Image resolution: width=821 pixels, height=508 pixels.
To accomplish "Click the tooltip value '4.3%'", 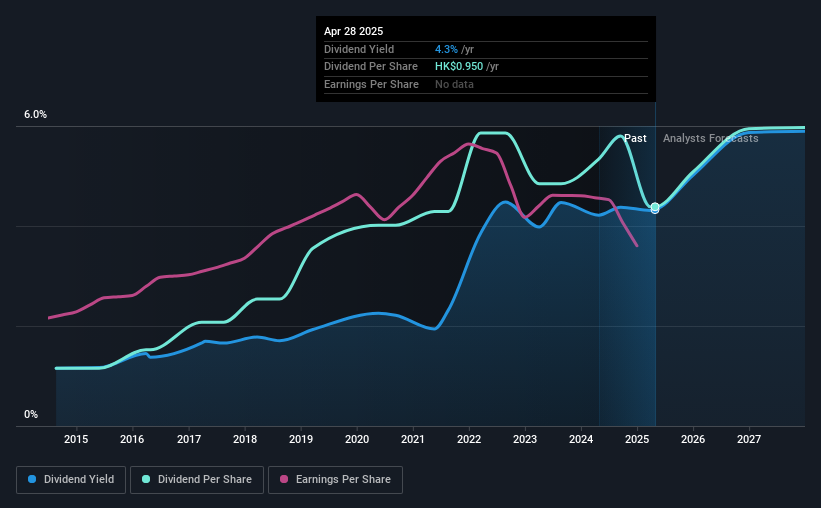I will tap(446, 49).
